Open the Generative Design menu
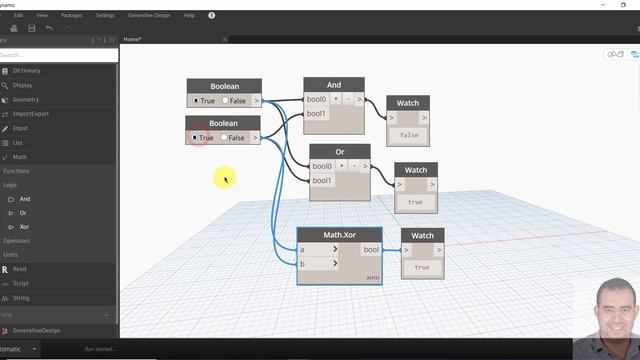This screenshot has width=640, height=360. [x=149, y=15]
